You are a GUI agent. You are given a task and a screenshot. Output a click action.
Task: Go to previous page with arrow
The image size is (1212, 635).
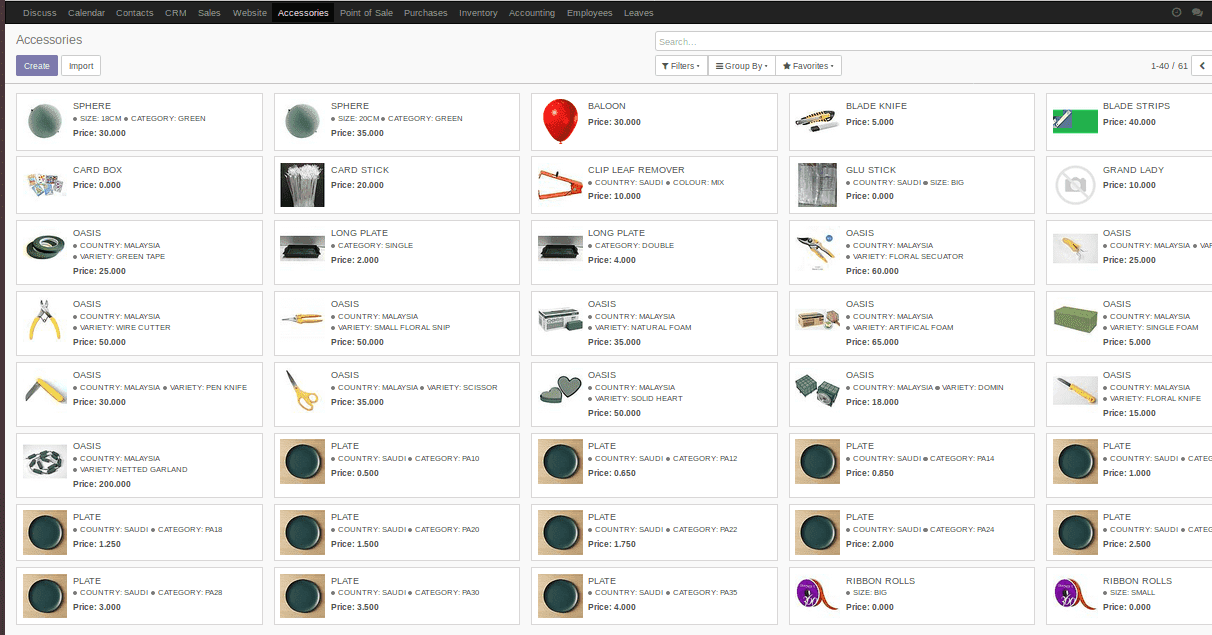[1202, 66]
